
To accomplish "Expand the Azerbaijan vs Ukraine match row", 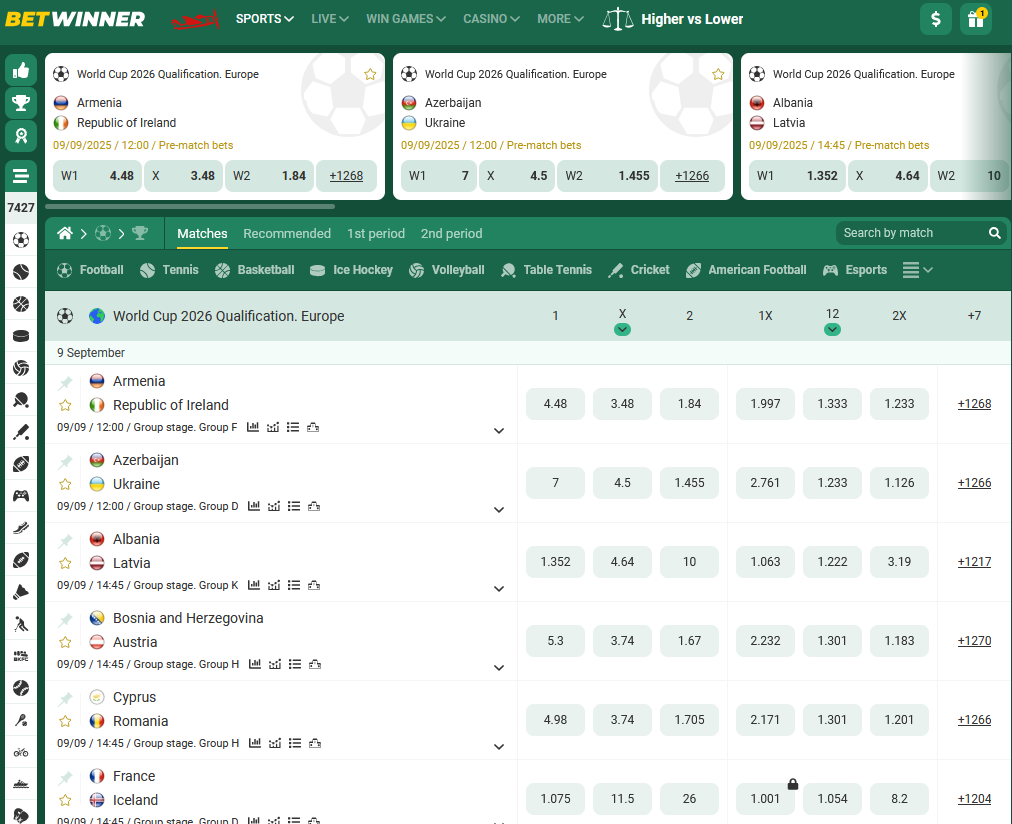I will pos(499,510).
